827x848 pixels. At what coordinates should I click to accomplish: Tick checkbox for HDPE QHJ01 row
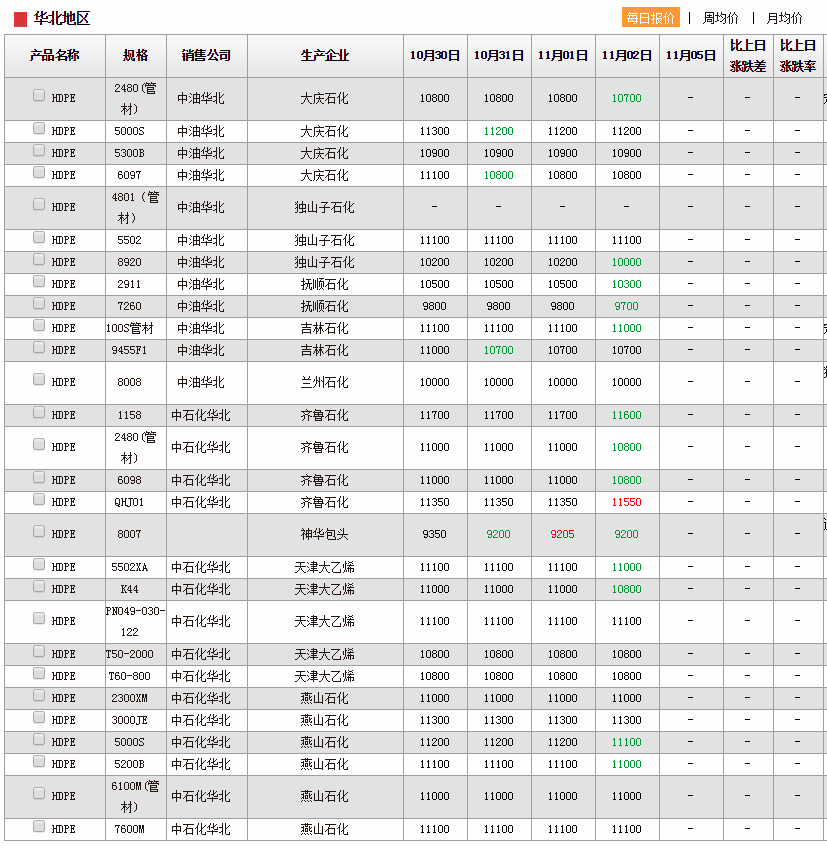(39, 499)
